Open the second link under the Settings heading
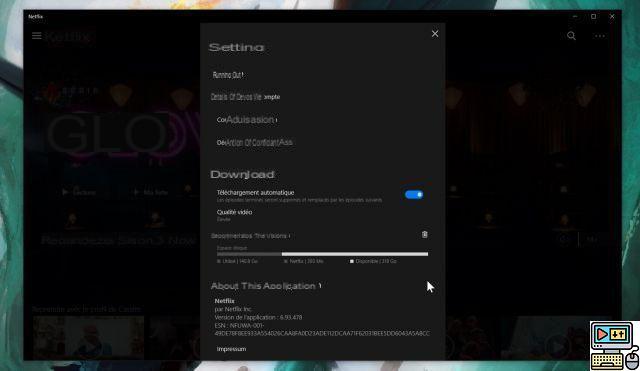Screen dimensions: 640x371 [245, 97]
